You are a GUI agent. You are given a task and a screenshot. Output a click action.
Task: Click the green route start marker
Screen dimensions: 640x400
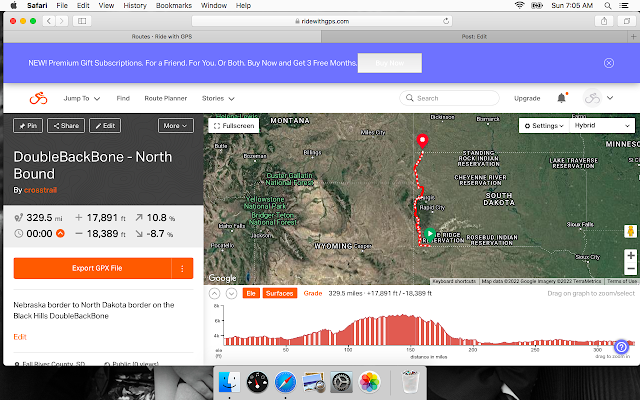(x=429, y=233)
